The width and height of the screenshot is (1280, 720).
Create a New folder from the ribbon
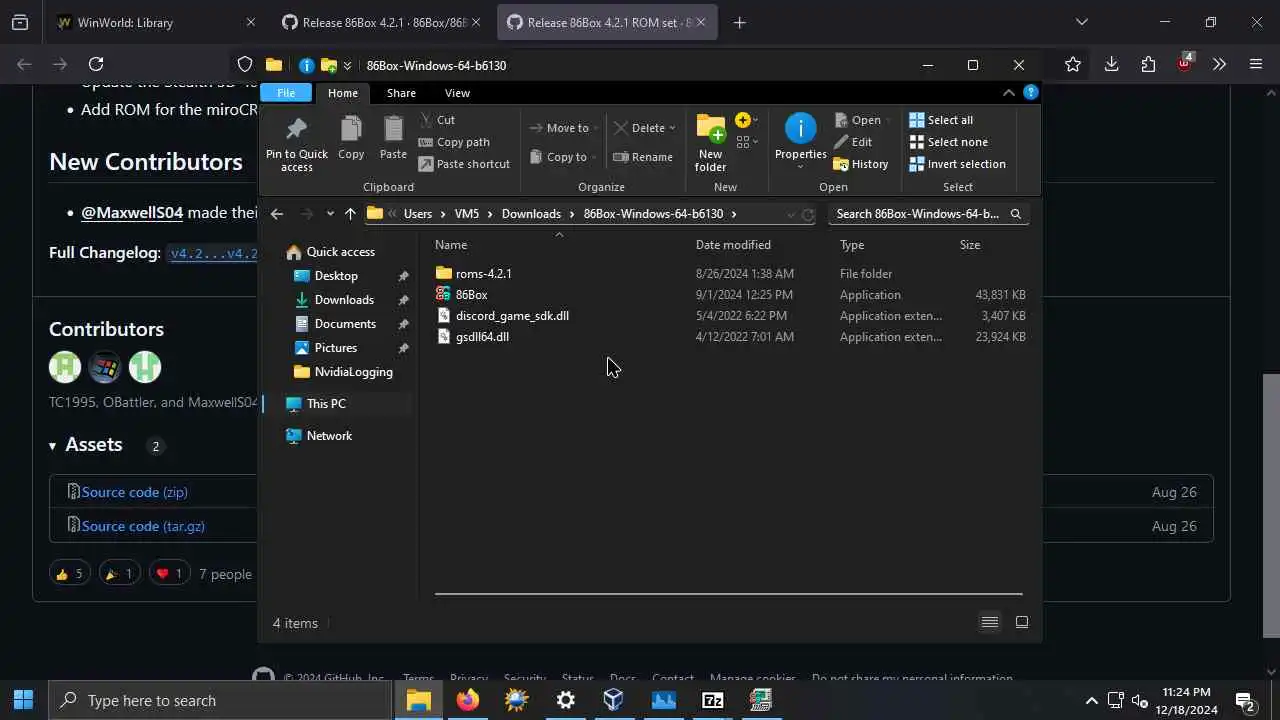tap(711, 143)
